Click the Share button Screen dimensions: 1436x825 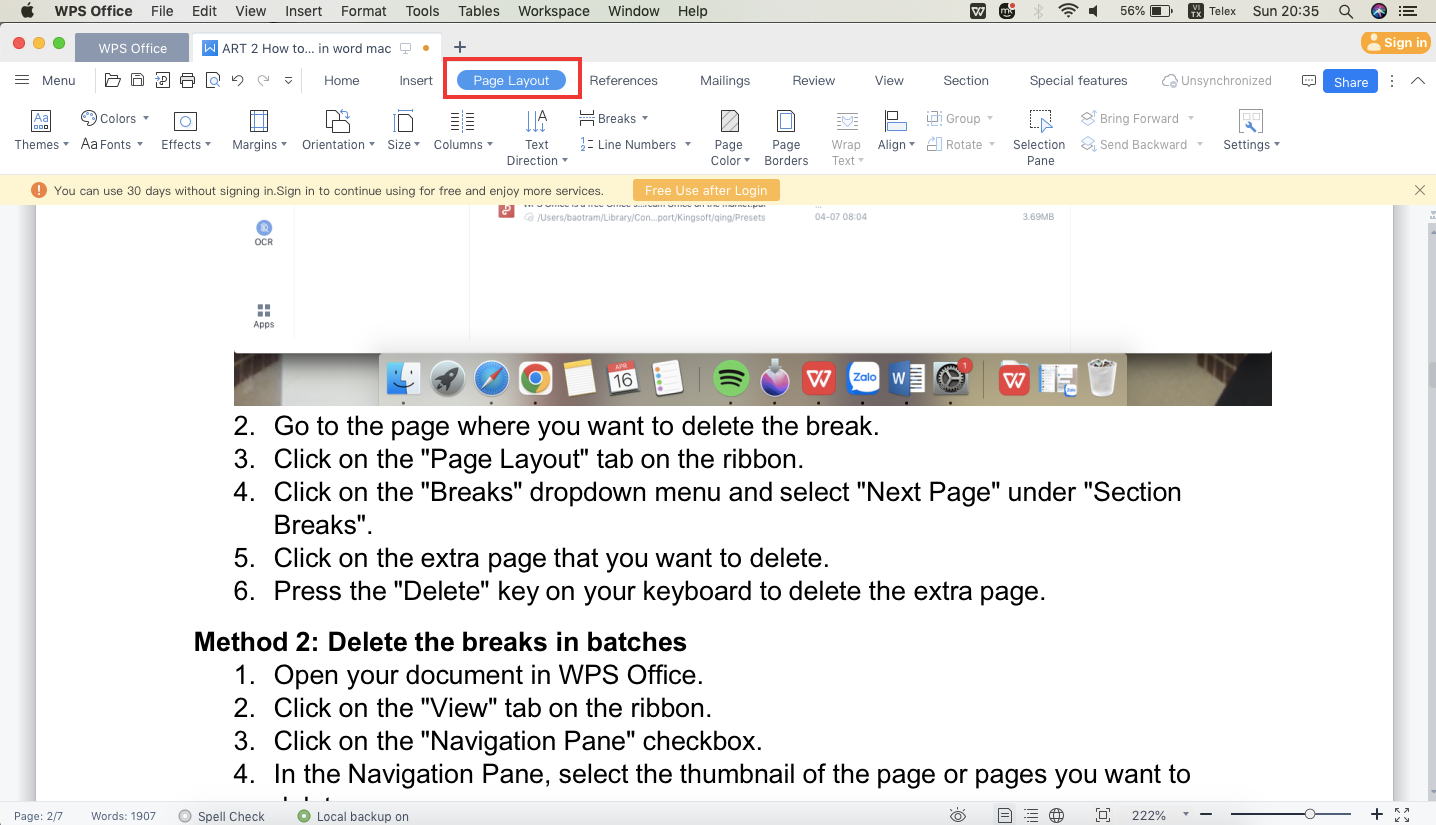(1349, 81)
